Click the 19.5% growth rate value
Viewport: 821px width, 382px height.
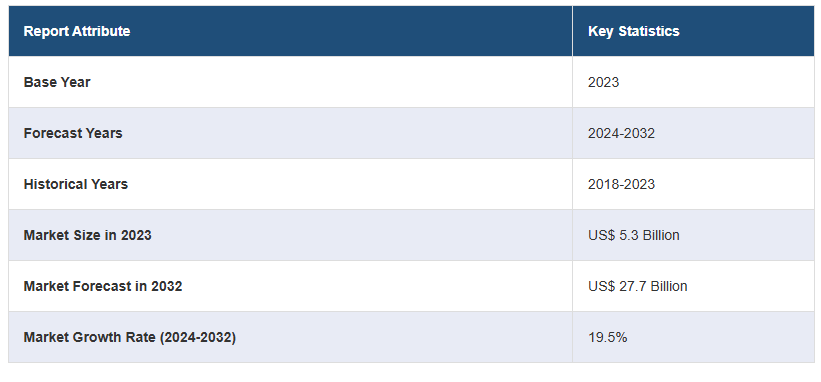tap(607, 338)
